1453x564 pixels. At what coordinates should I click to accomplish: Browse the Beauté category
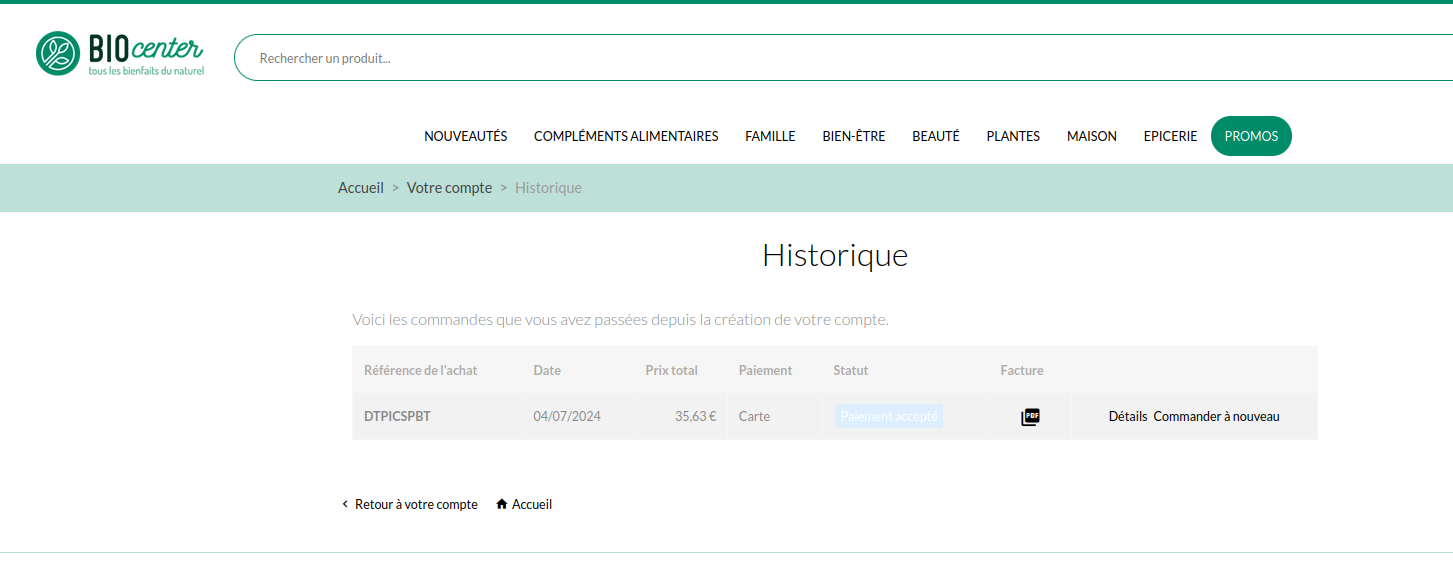pyautogui.click(x=935, y=136)
